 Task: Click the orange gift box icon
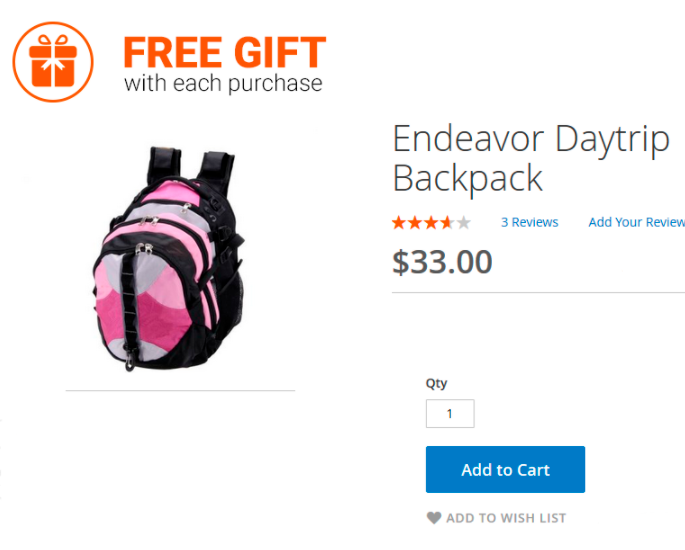coord(53,62)
